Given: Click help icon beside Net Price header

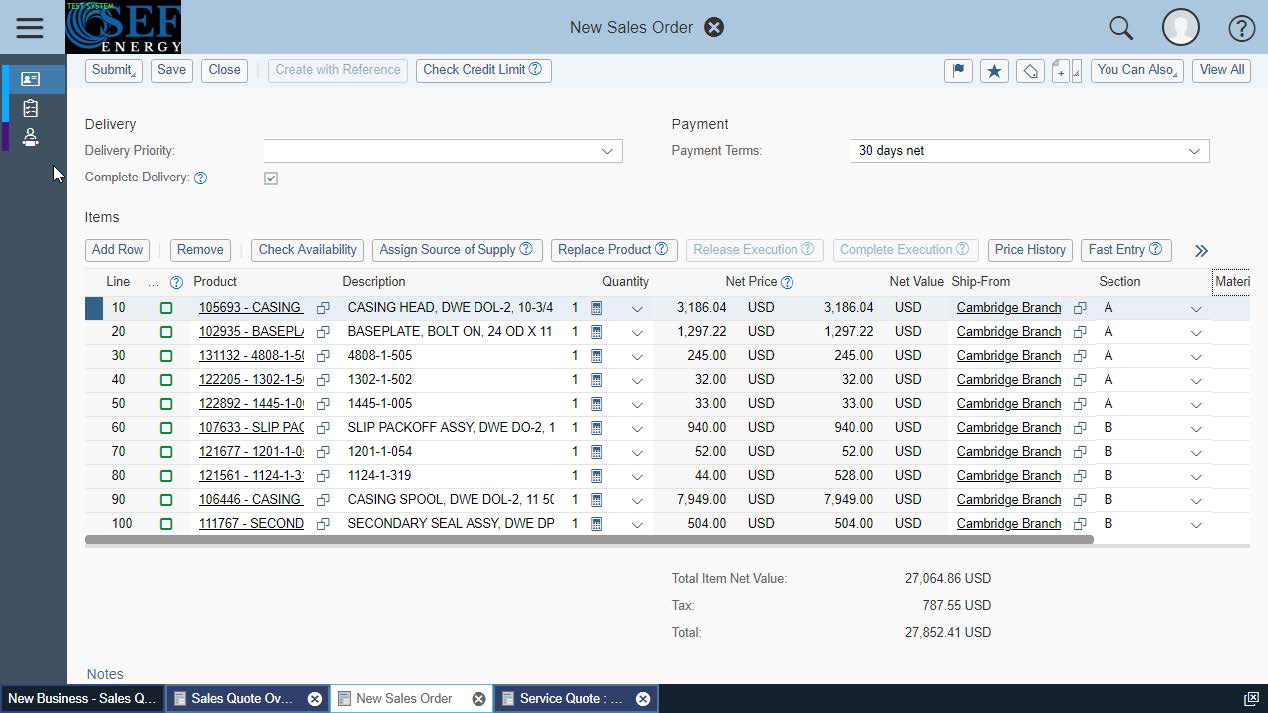Looking at the screenshot, I should [x=787, y=282].
